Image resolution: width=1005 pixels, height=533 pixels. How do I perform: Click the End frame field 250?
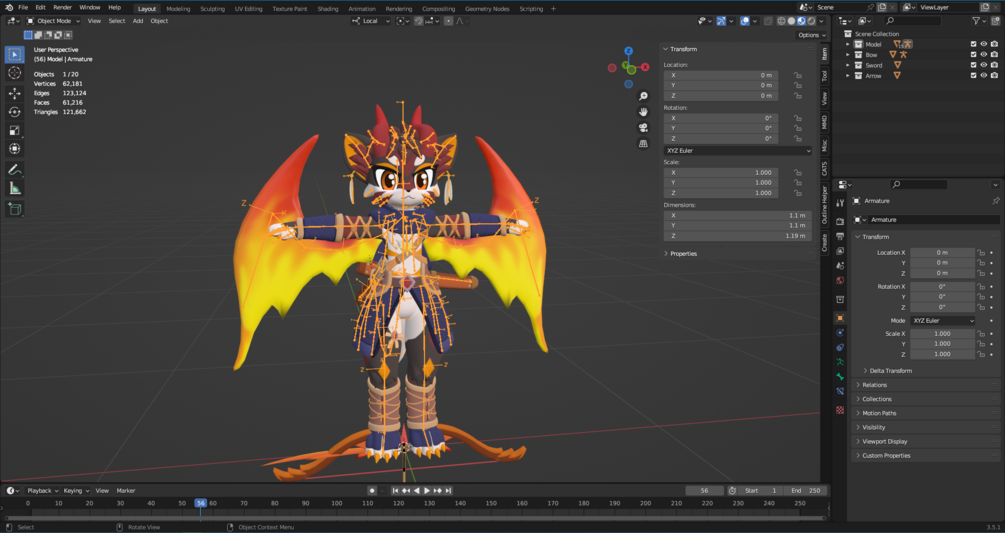coord(805,491)
